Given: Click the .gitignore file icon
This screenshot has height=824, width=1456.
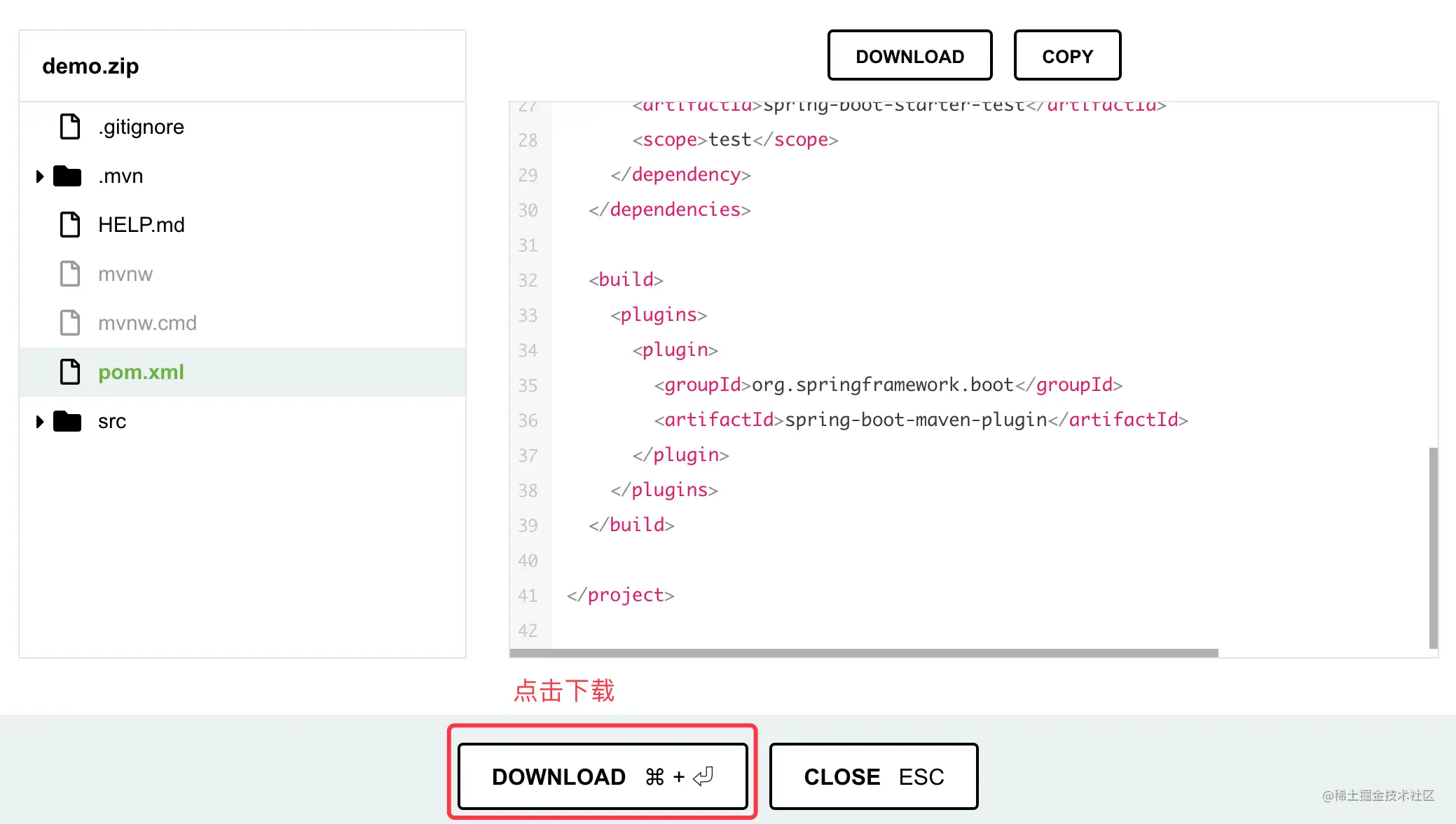Looking at the screenshot, I should pos(70,127).
